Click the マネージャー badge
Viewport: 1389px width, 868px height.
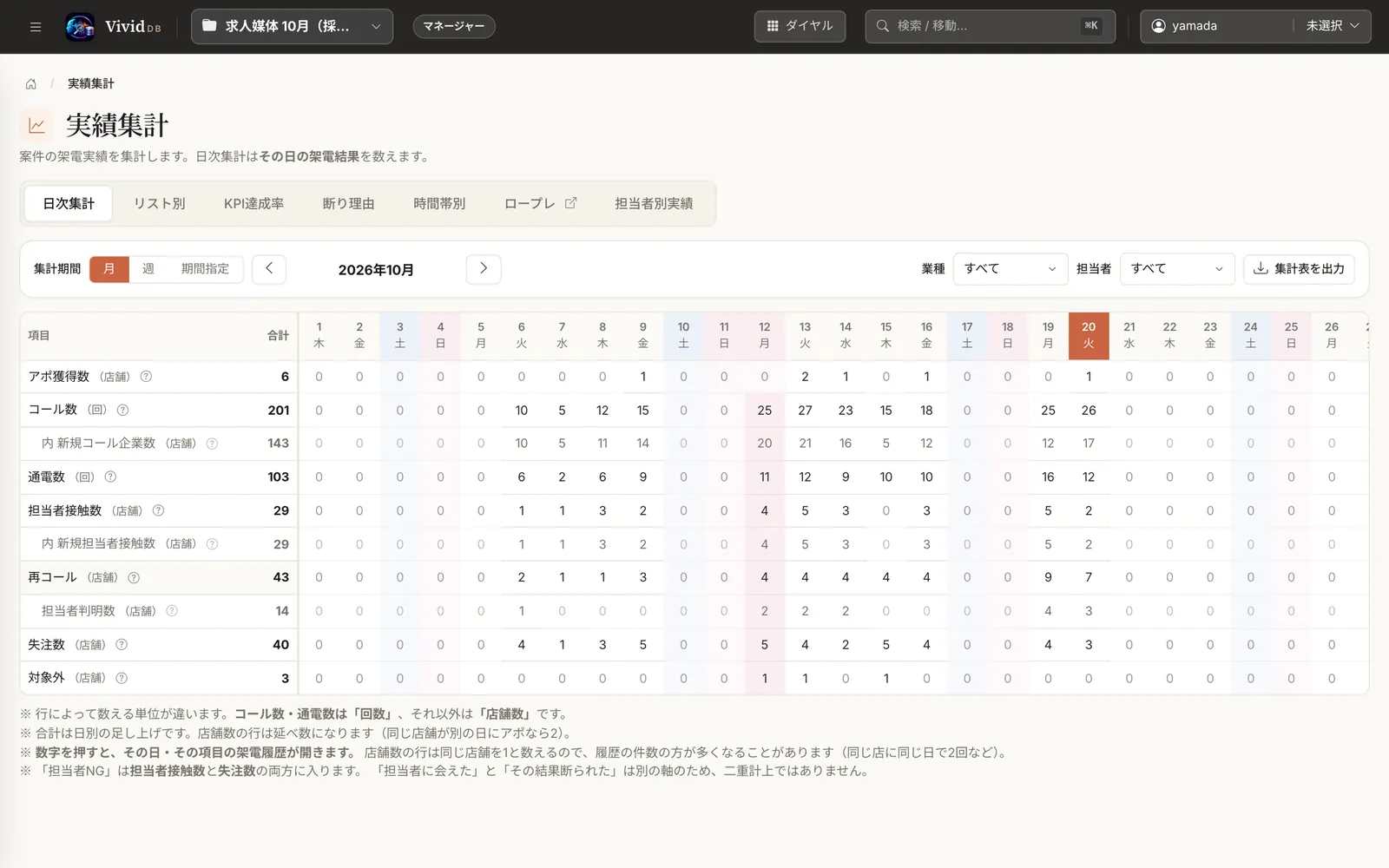pyautogui.click(x=454, y=26)
